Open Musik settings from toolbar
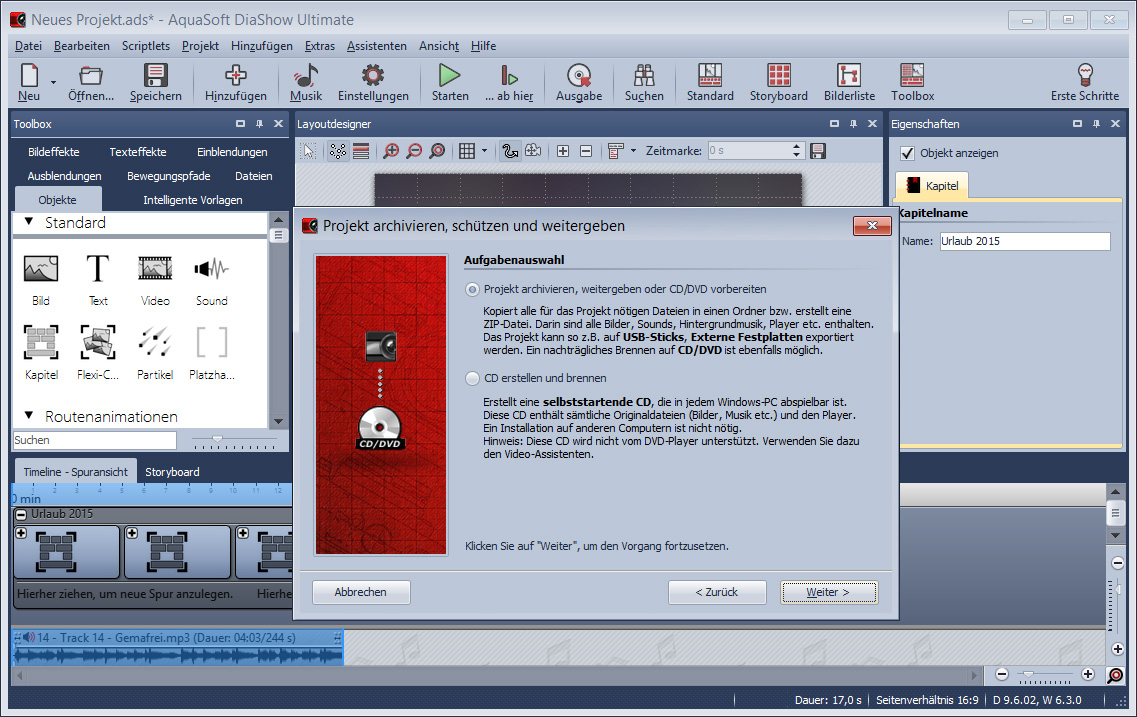This screenshot has width=1137, height=717. [x=306, y=82]
